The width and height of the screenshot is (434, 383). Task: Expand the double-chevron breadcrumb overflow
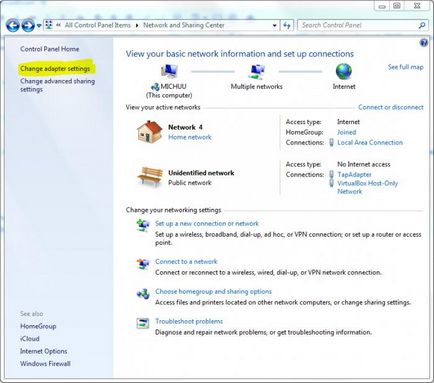(x=59, y=25)
